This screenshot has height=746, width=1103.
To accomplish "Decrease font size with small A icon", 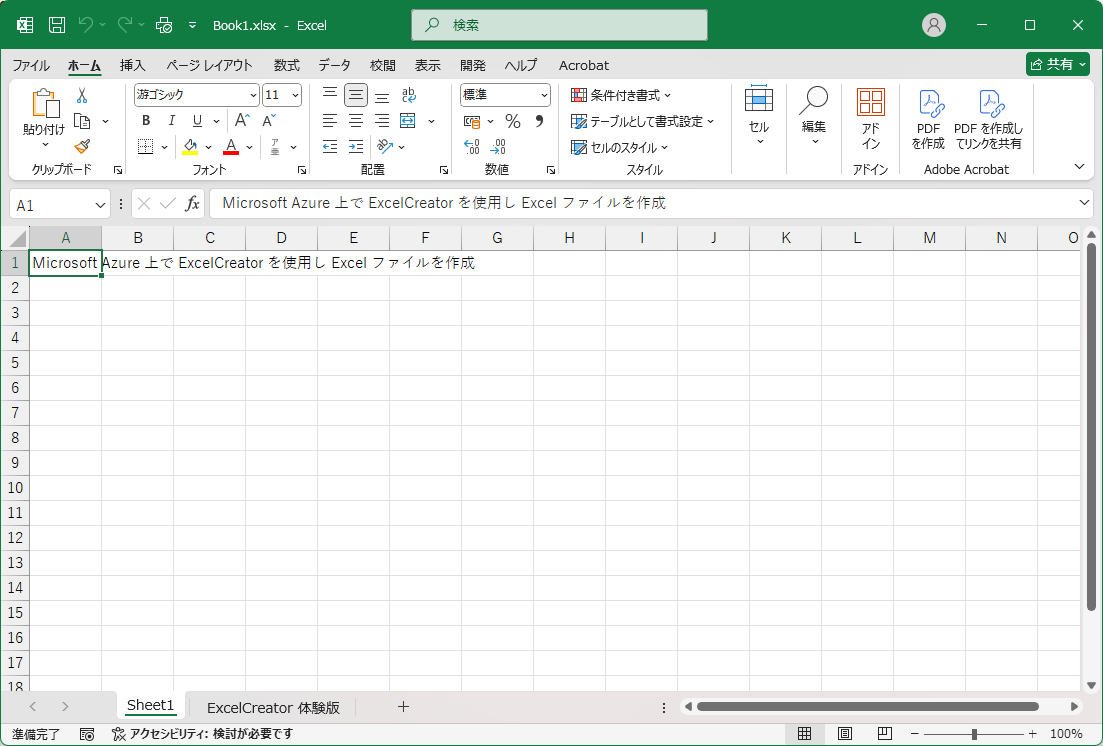I will point(269,120).
